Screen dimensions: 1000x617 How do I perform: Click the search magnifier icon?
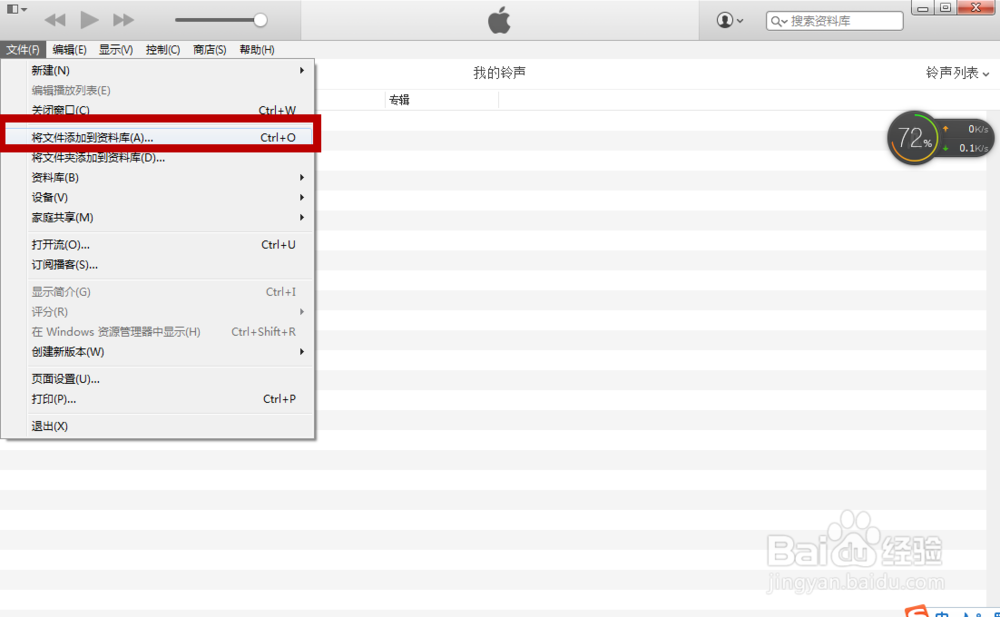[777, 22]
